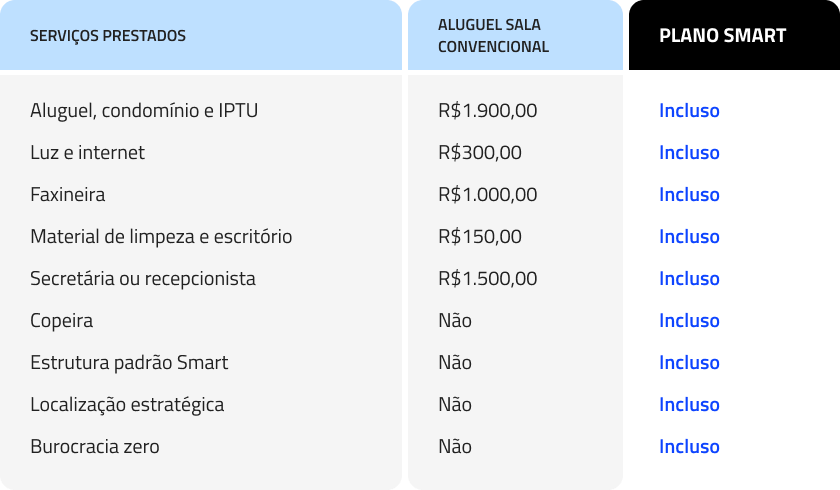840x490 pixels.
Task: Click the ALUGUEL SALA CONVENCIONAL header
Action: tap(493, 36)
